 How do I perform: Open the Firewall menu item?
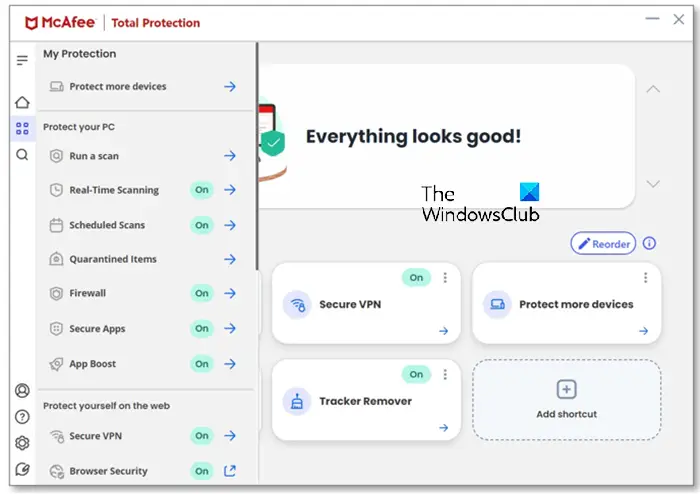pyautogui.click(x=146, y=293)
